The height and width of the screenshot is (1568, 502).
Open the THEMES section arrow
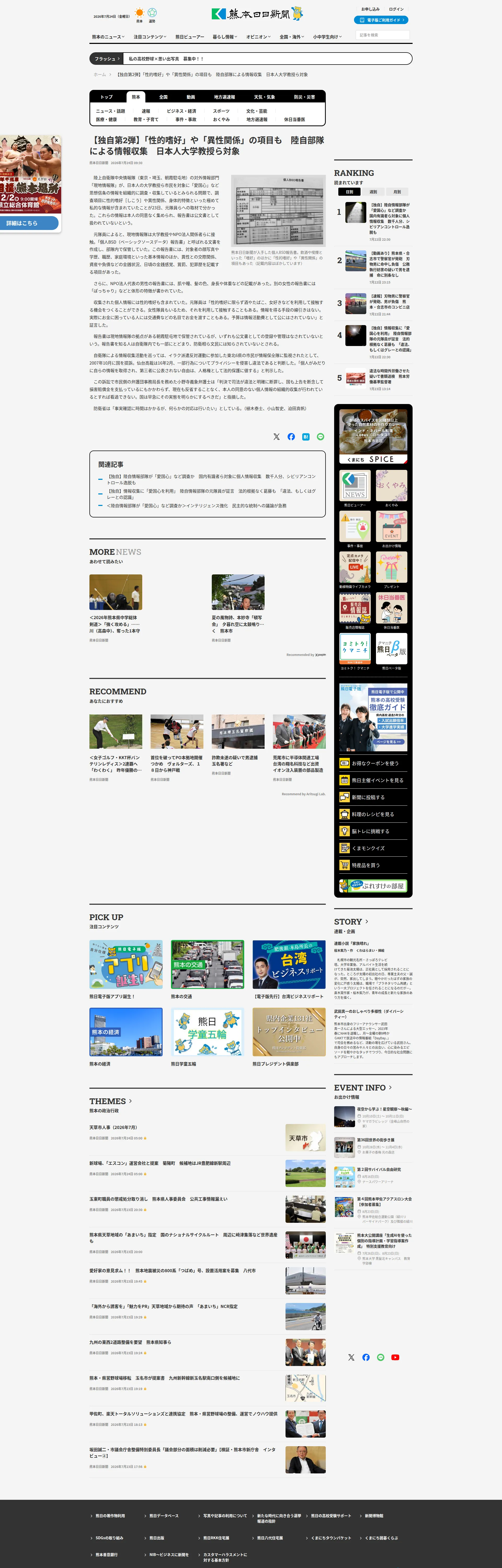tap(130, 1101)
